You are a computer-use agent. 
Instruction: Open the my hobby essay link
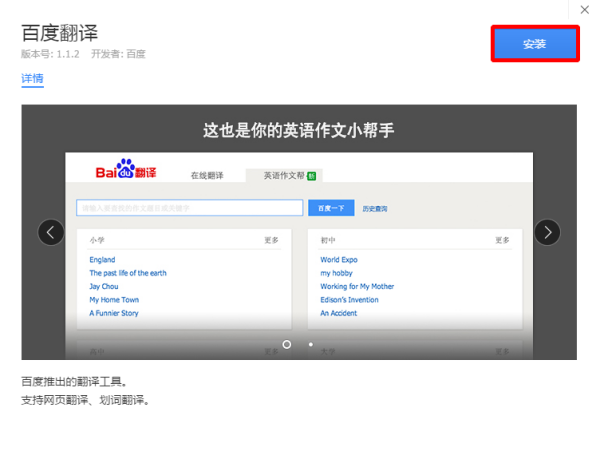pyautogui.click(x=336, y=273)
